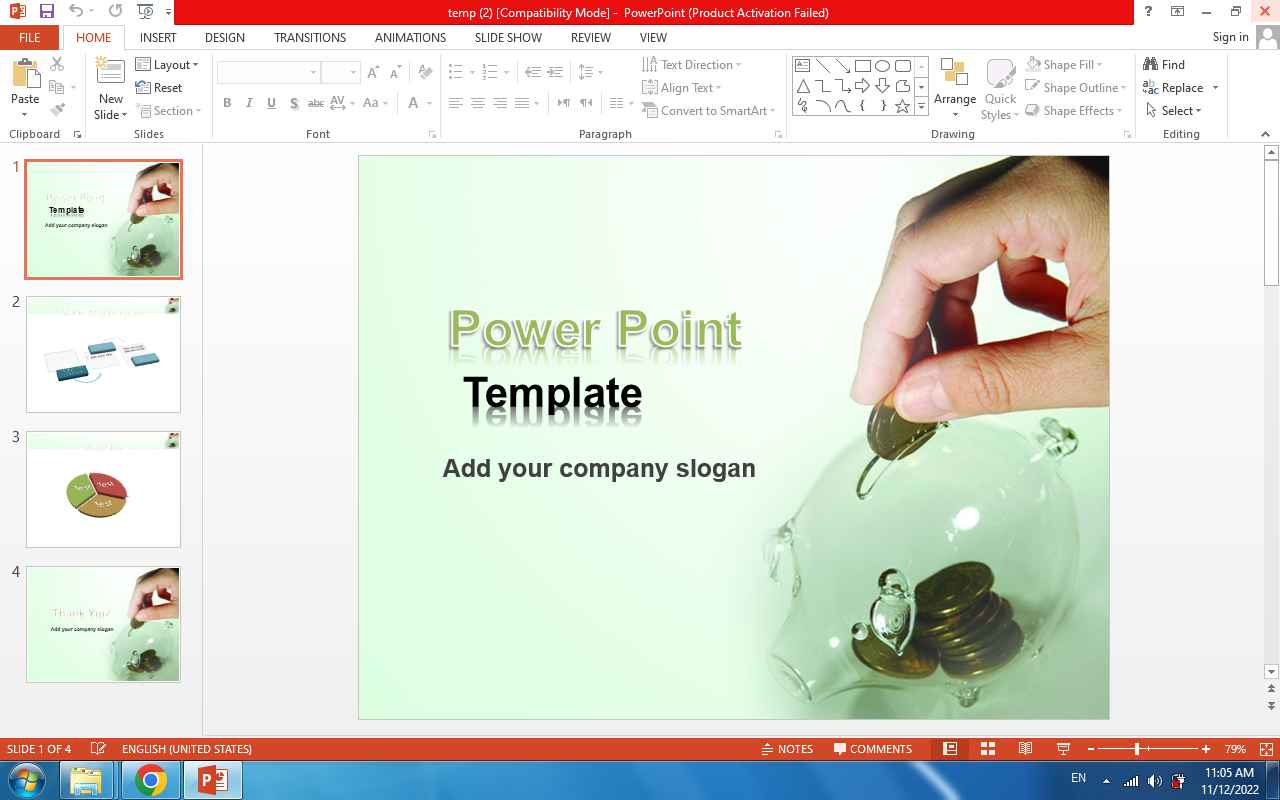Expand the Layout dropdown
This screenshot has height=800, width=1280.
(176, 65)
